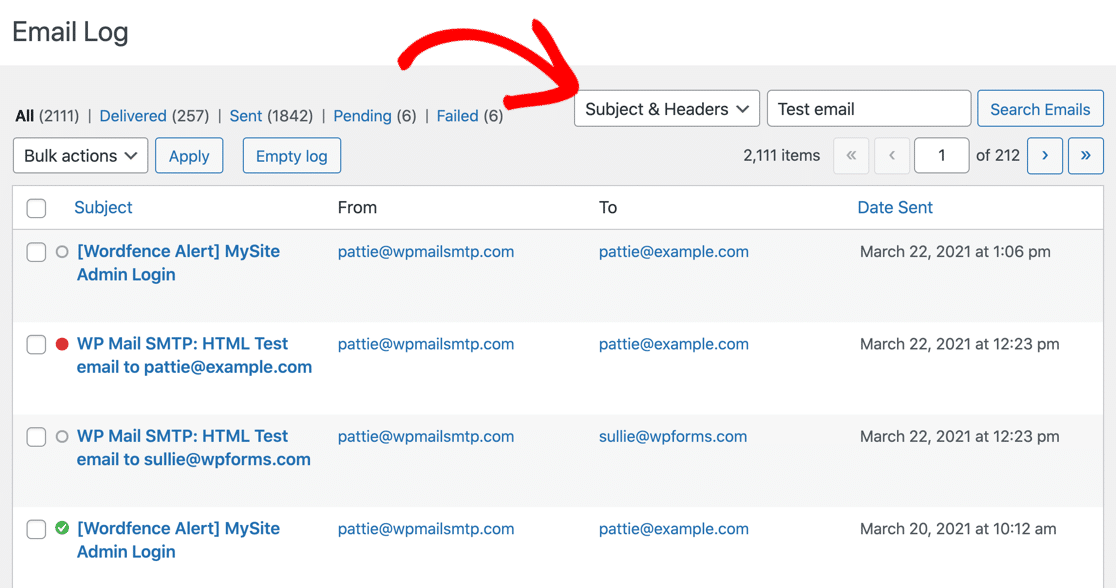Click the sender address in the March 20 Wordfence Alert row
Viewport: 1116px width, 588px height.
coord(426,529)
